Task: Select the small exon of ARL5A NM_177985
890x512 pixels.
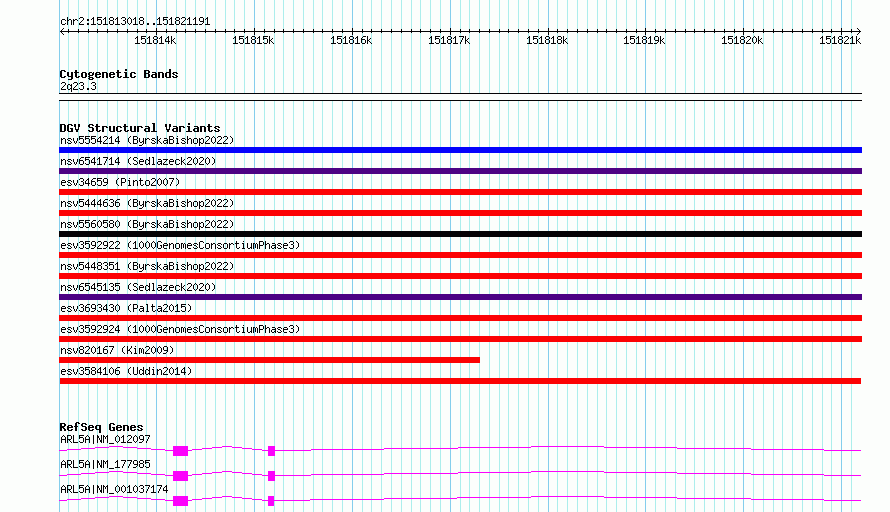Action: click(x=271, y=476)
